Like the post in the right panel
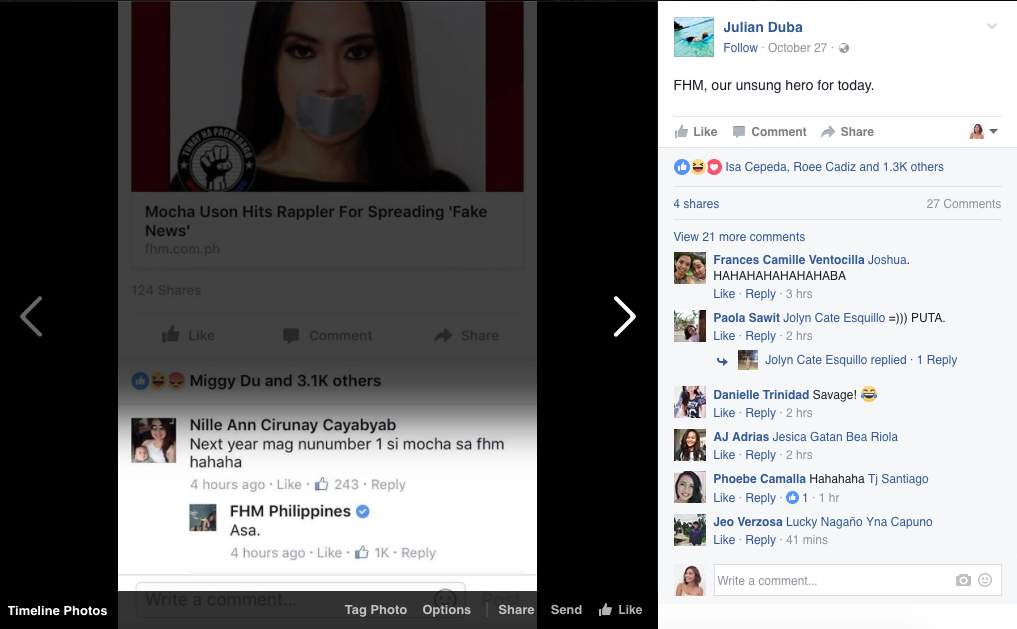 [696, 132]
